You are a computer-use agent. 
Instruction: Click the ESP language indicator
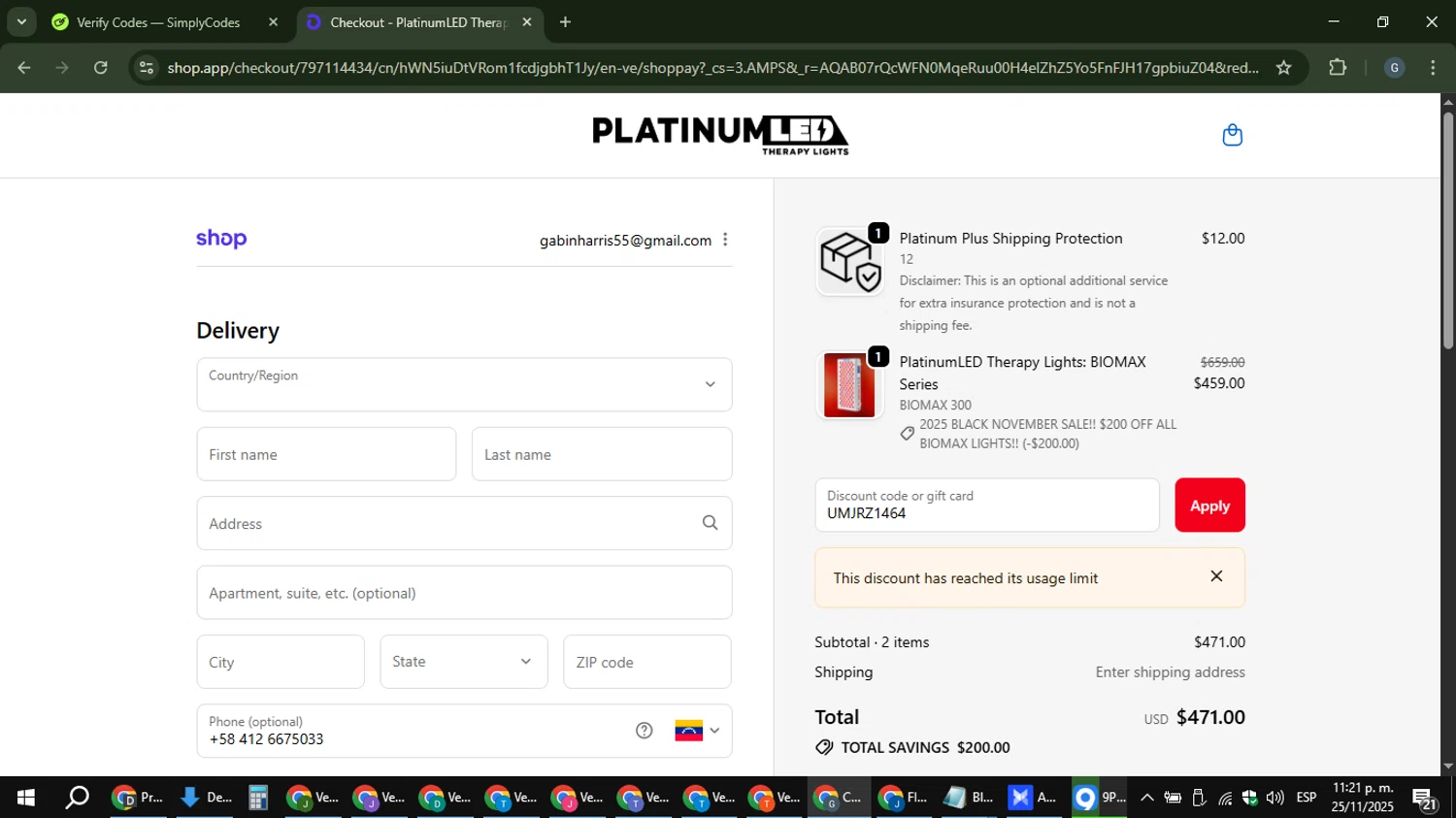click(x=1307, y=798)
